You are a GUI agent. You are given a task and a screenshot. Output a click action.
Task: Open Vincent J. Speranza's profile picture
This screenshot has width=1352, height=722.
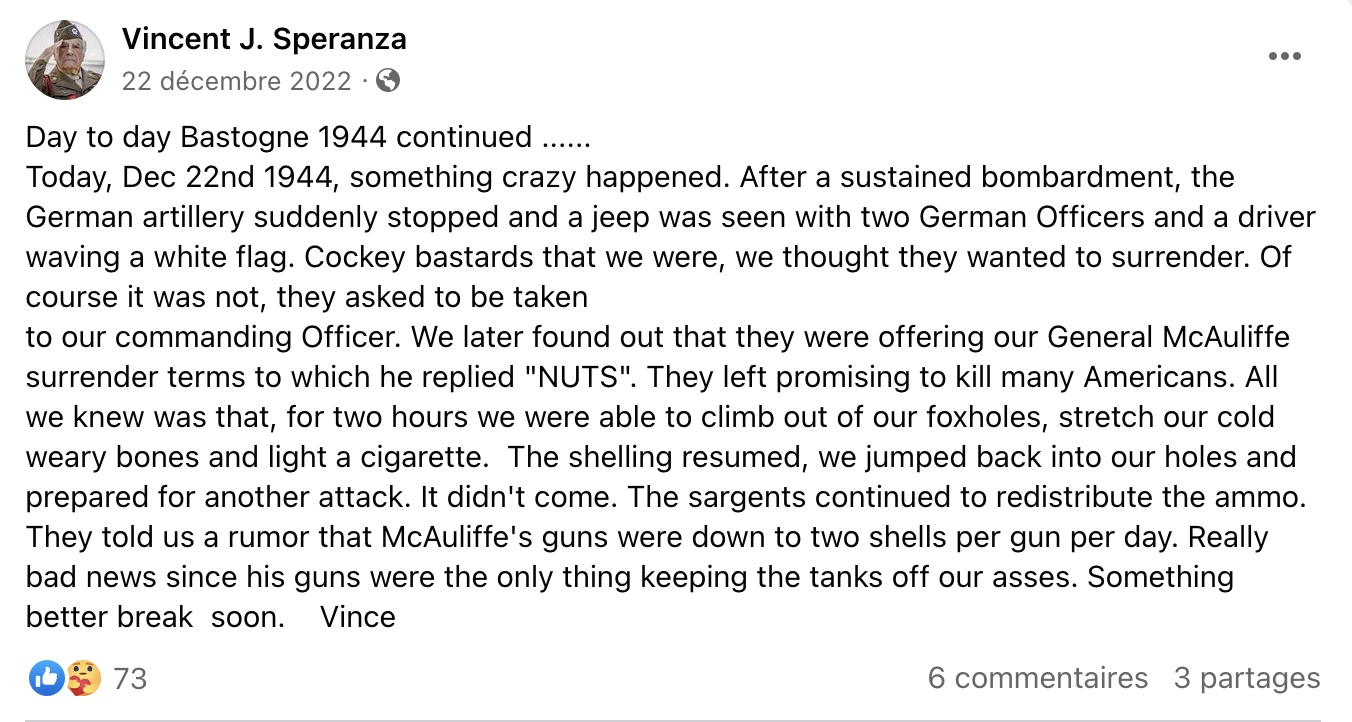coord(65,60)
